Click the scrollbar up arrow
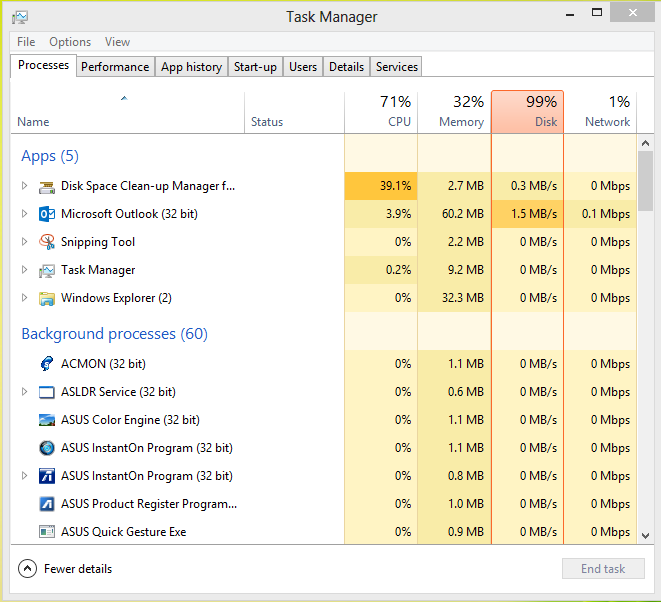 (645, 143)
